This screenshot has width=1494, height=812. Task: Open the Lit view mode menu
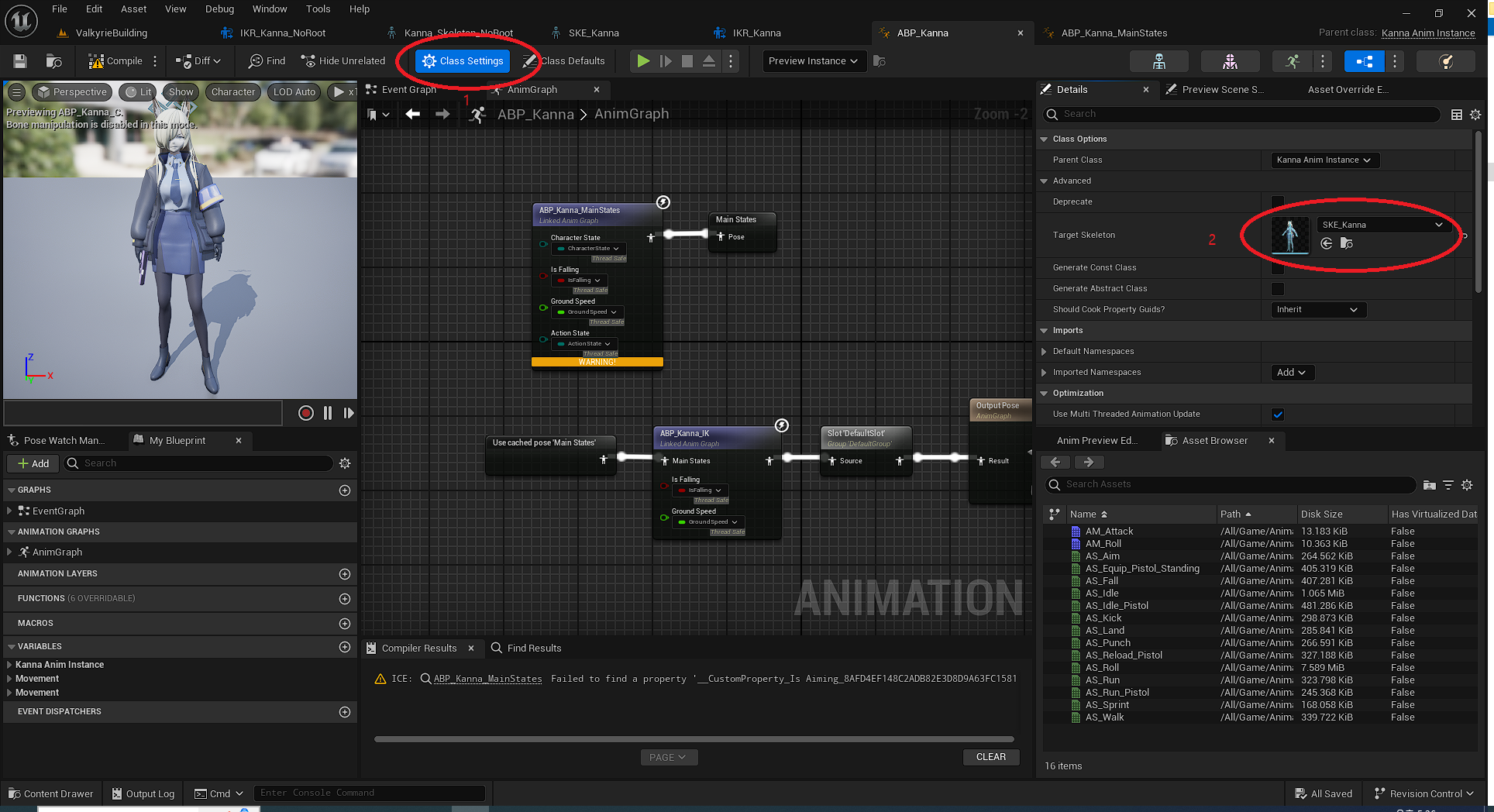(139, 92)
